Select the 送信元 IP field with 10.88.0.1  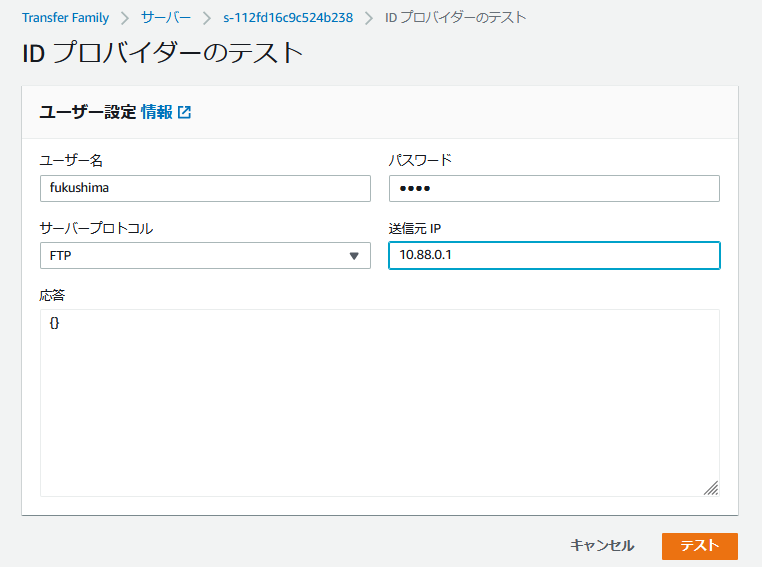554,255
